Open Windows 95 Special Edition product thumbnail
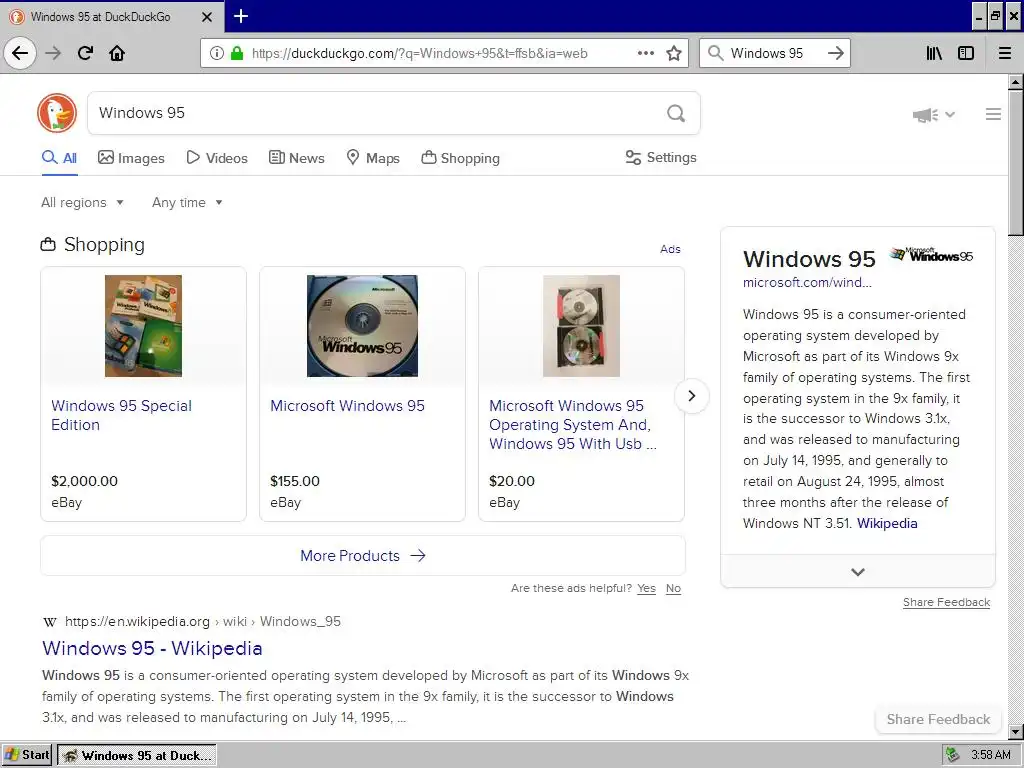Image resolution: width=1024 pixels, height=768 pixels. click(x=144, y=326)
